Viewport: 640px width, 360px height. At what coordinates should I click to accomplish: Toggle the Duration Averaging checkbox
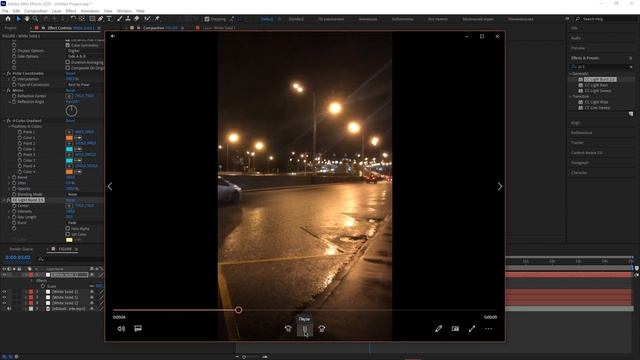click(68, 62)
